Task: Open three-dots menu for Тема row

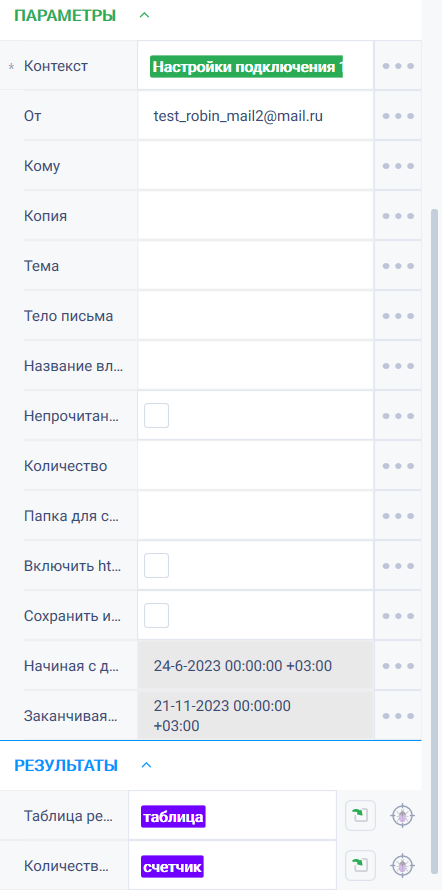Action: pyautogui.click(x=398, y=266)
